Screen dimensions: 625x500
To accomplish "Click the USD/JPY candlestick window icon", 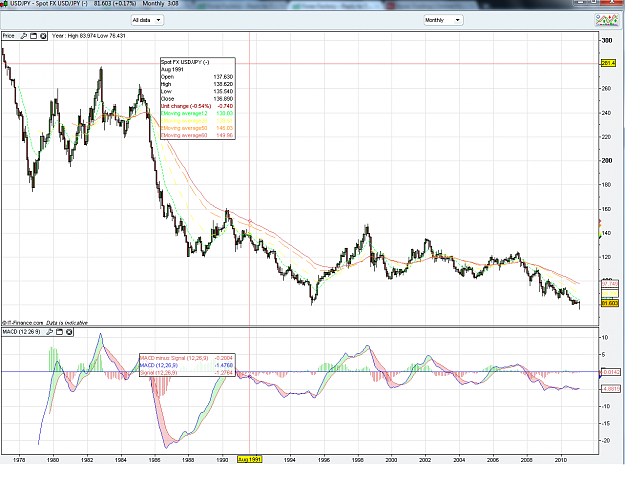I will coord(4,4).
